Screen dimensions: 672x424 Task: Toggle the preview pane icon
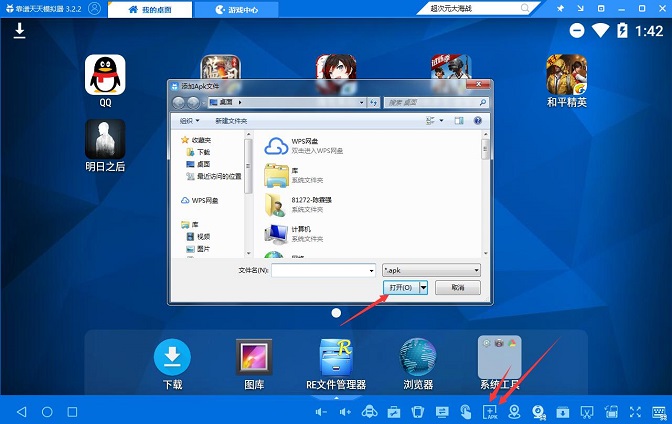tap(459, 121)
